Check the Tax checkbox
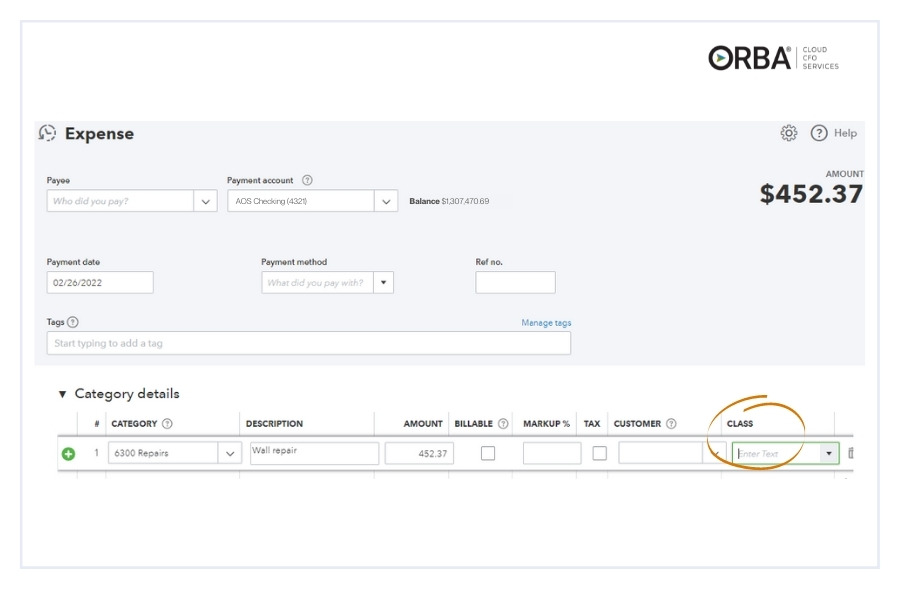 [x=599, y=453]
